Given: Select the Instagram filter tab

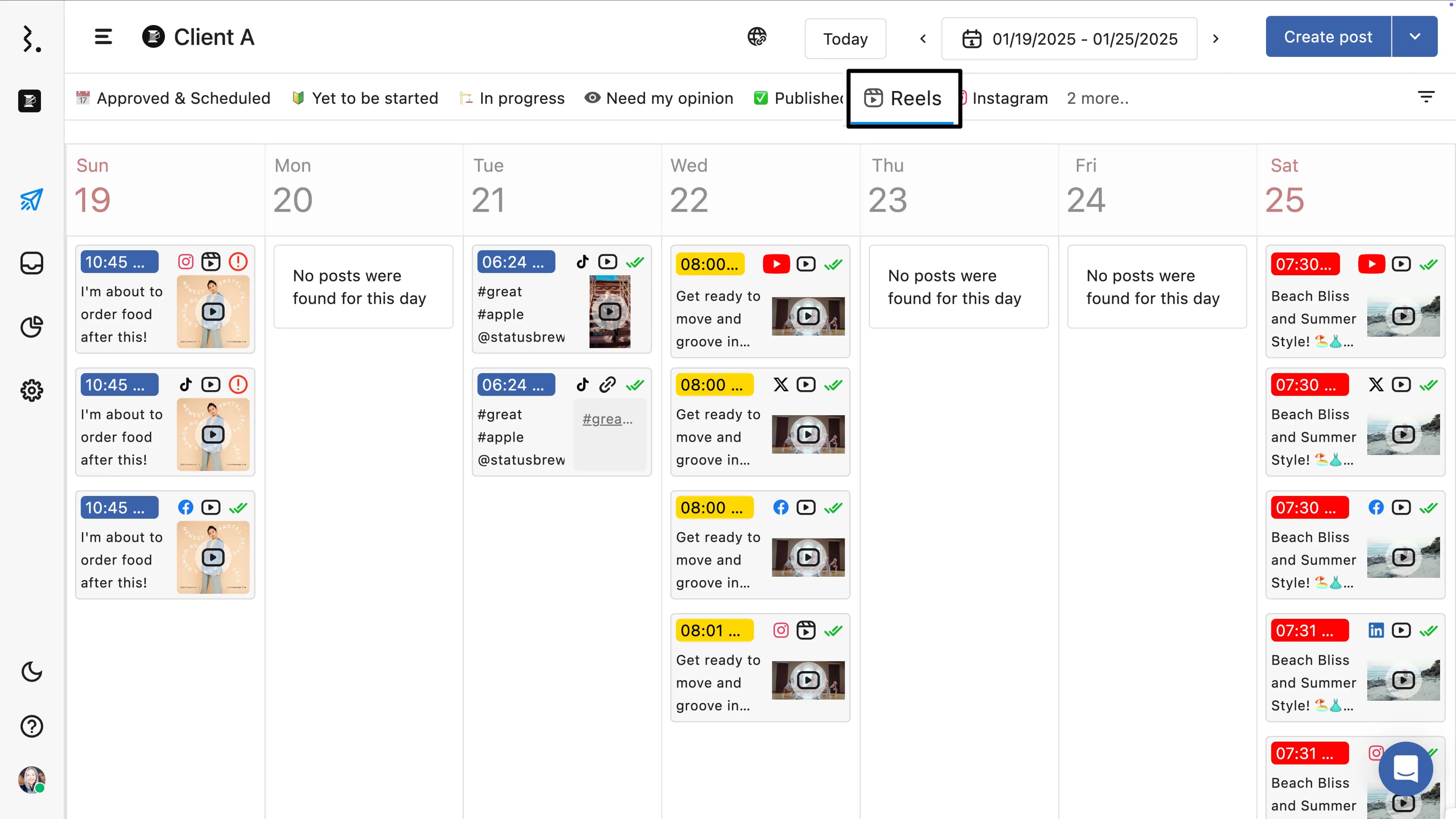Looking at the screenshot, I should 1010,98.
